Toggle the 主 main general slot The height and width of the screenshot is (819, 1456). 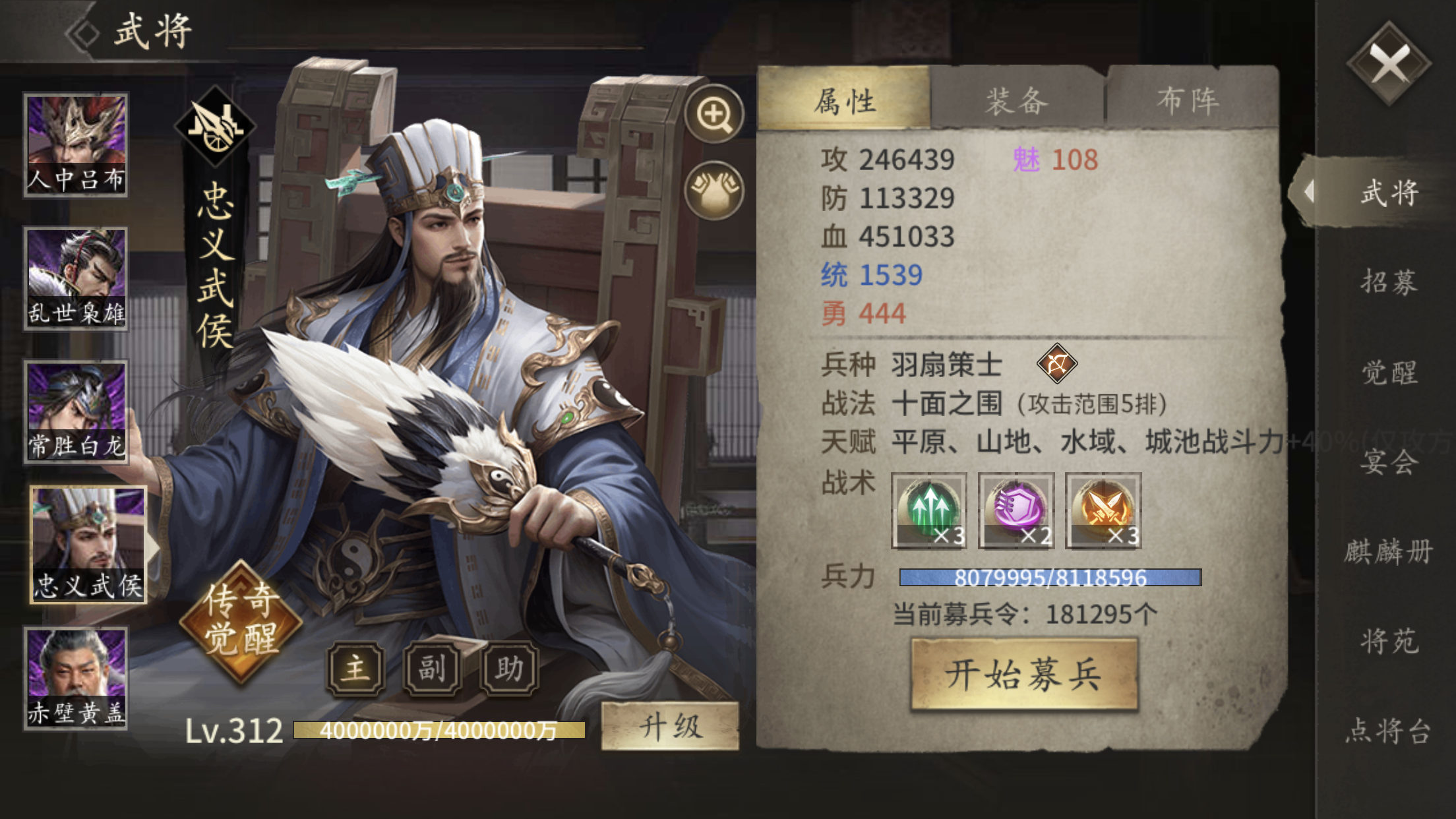tap(356, 669)
